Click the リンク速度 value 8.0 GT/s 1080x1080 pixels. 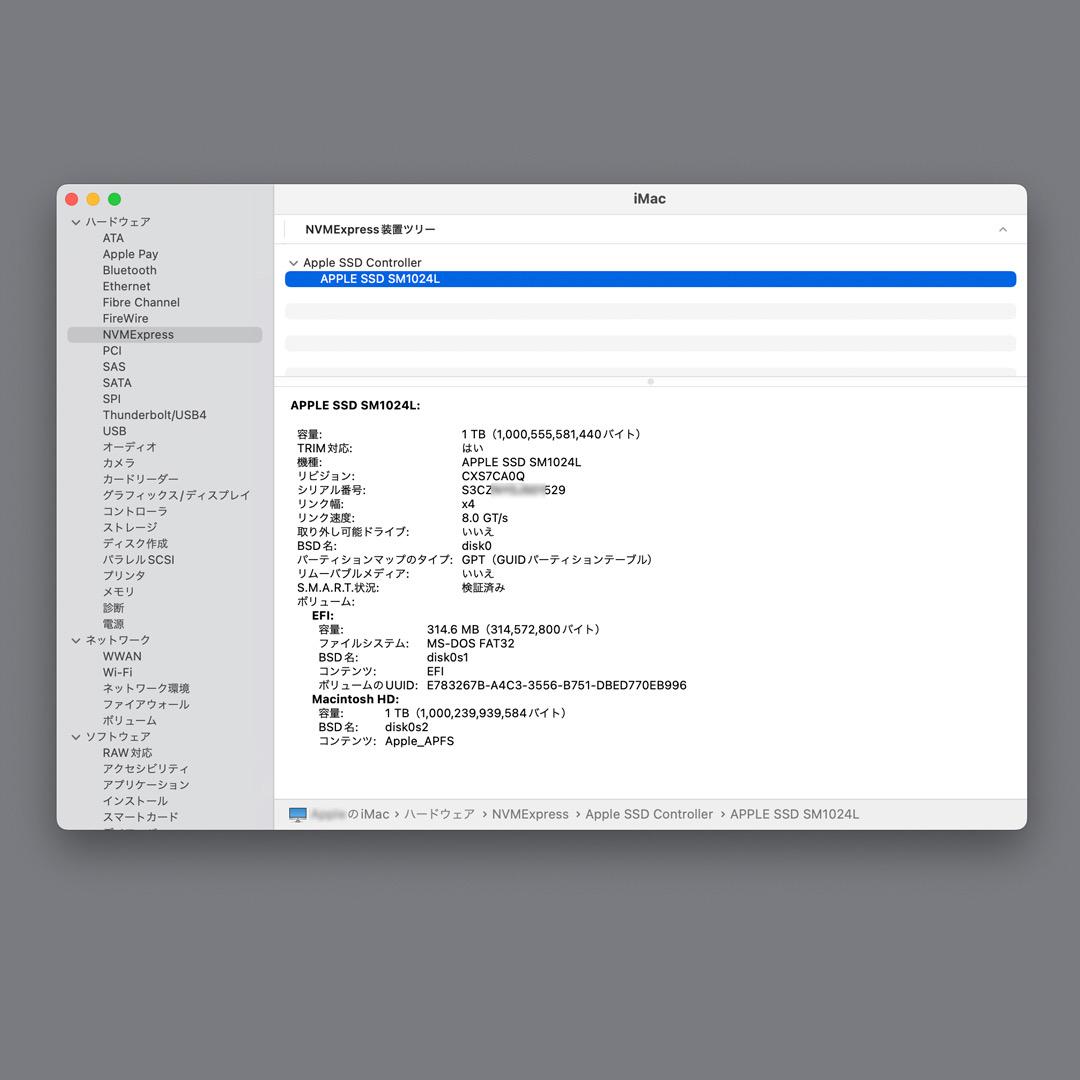484,518
